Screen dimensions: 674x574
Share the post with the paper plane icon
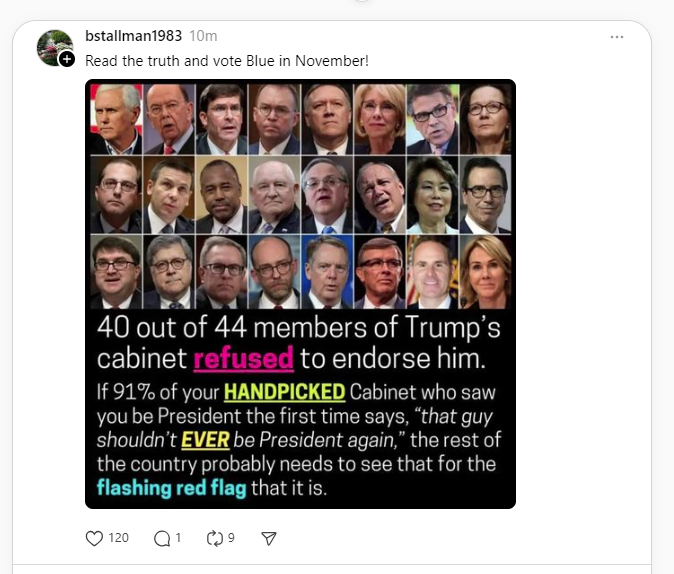(269, 538)
